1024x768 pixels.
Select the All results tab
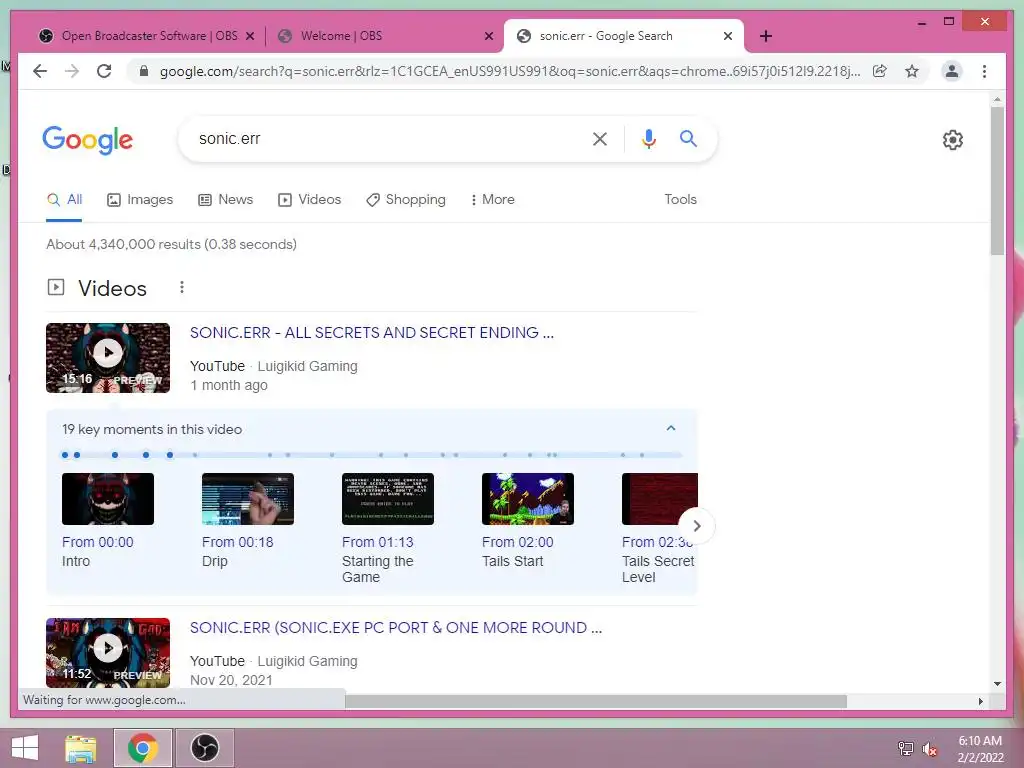pyautogui.click(x=64, y=200)
